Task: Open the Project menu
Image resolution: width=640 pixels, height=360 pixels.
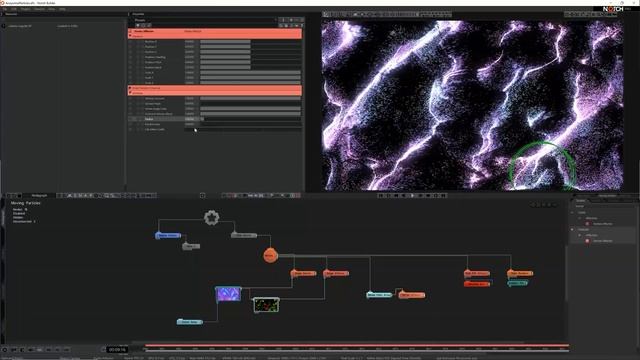Action: [25, 9]
